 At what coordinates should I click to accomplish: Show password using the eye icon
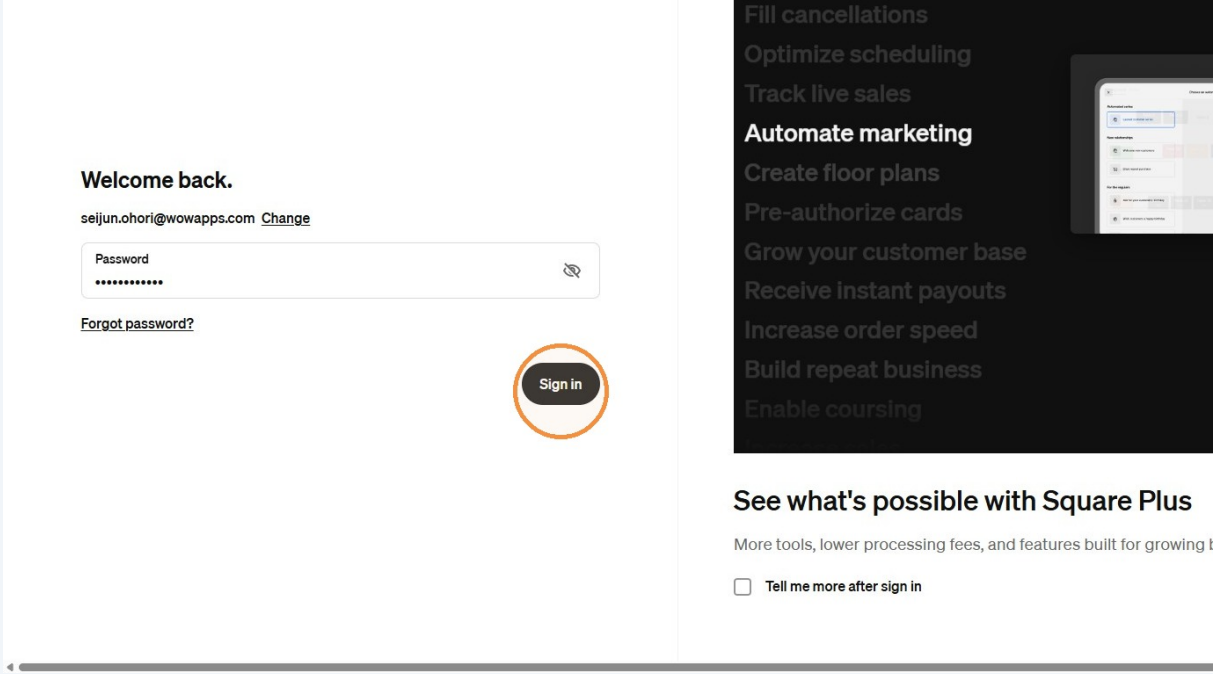pyautogui.click(x=572, y=271)
